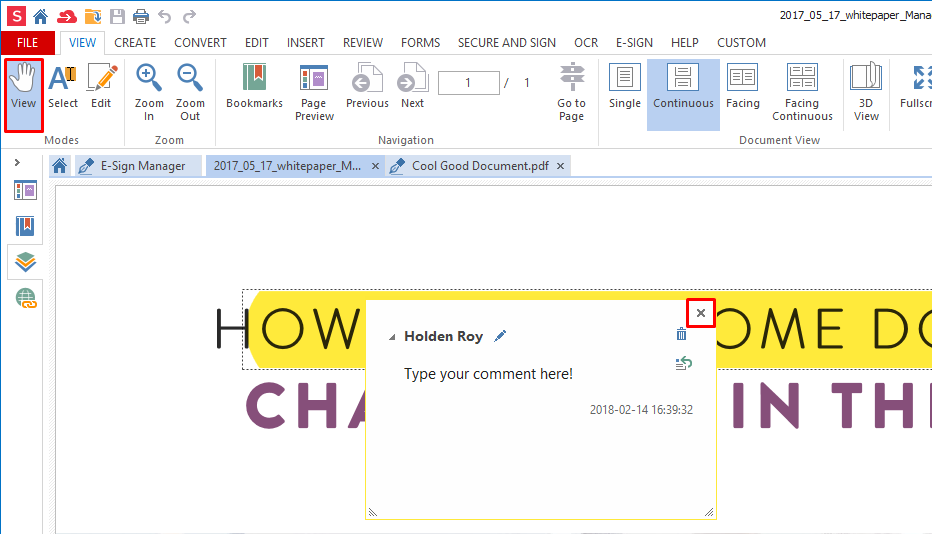Screen dimensions: 932x534
Task: Click the comment popup's bottom-left resize grip
Action: click(x=373, y=512)
